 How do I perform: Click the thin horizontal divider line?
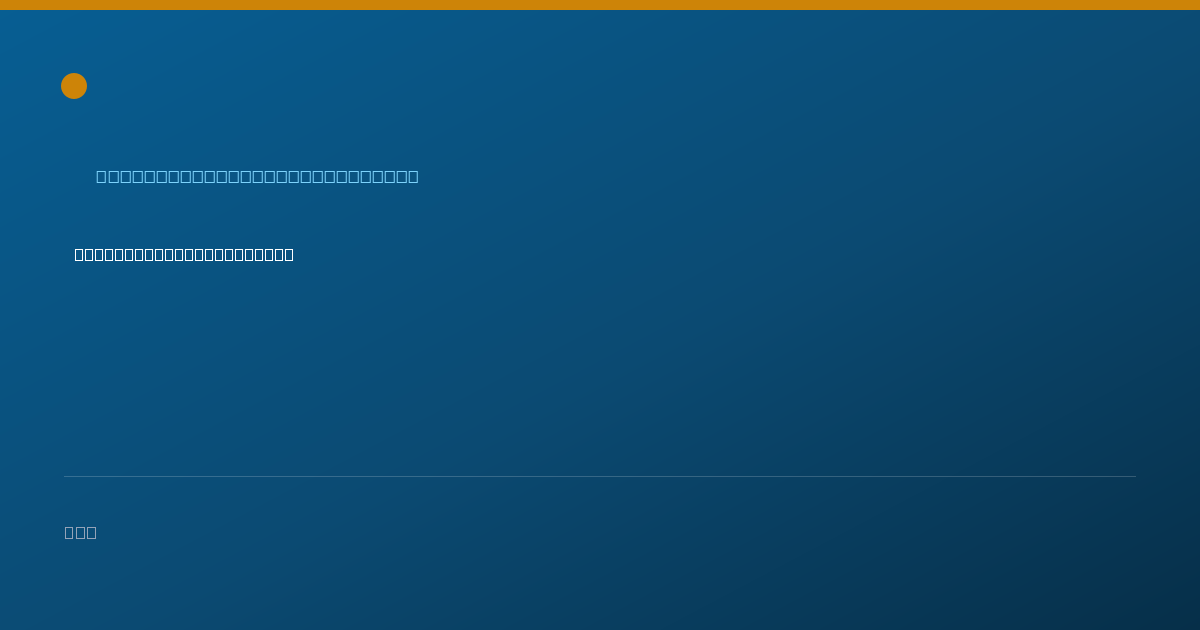click(600, 476)
